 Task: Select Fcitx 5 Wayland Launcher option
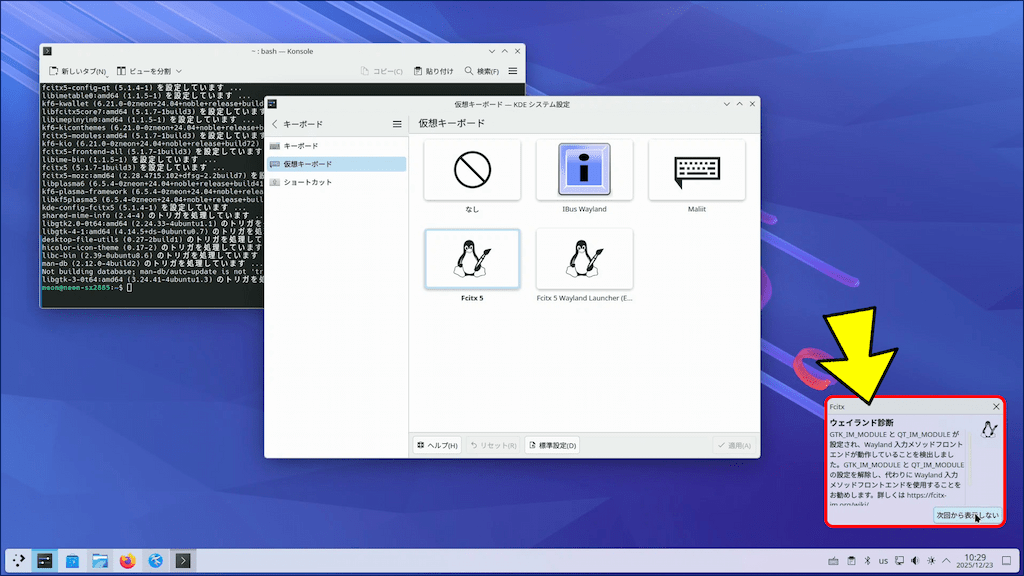pyautogui.click(x=584, y=260)
